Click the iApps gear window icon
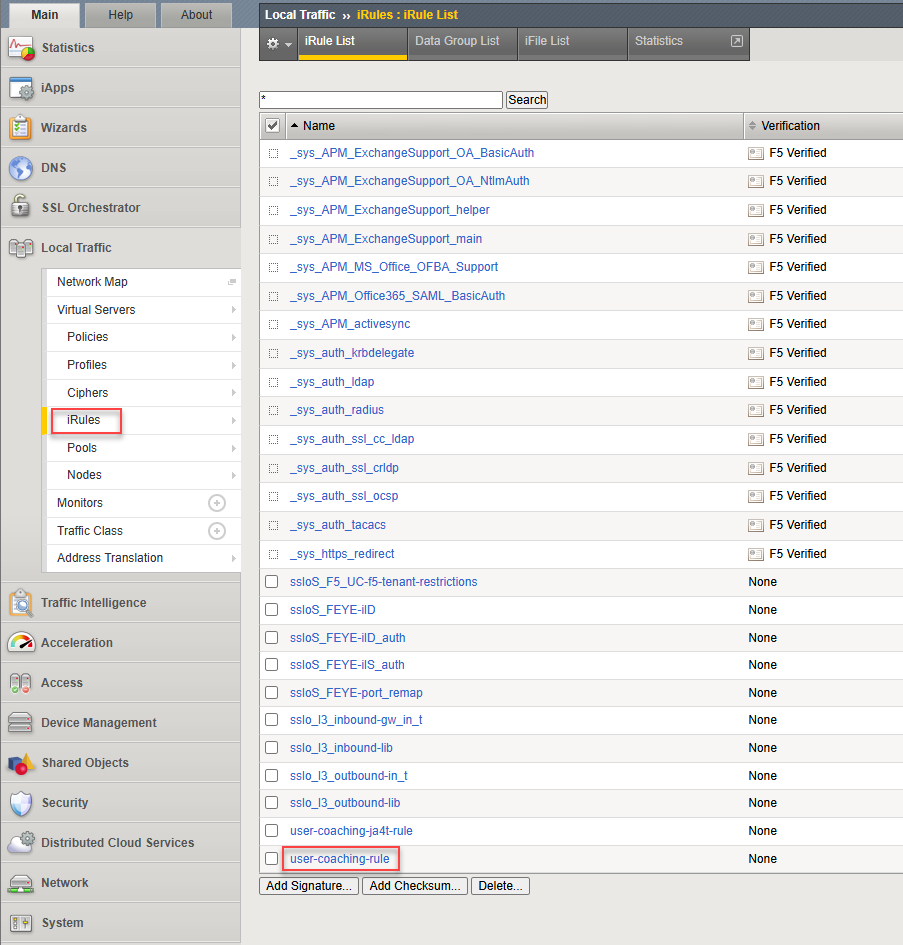Image resolution: width=903 pixels, height=945 pixels. coord(21,88)
